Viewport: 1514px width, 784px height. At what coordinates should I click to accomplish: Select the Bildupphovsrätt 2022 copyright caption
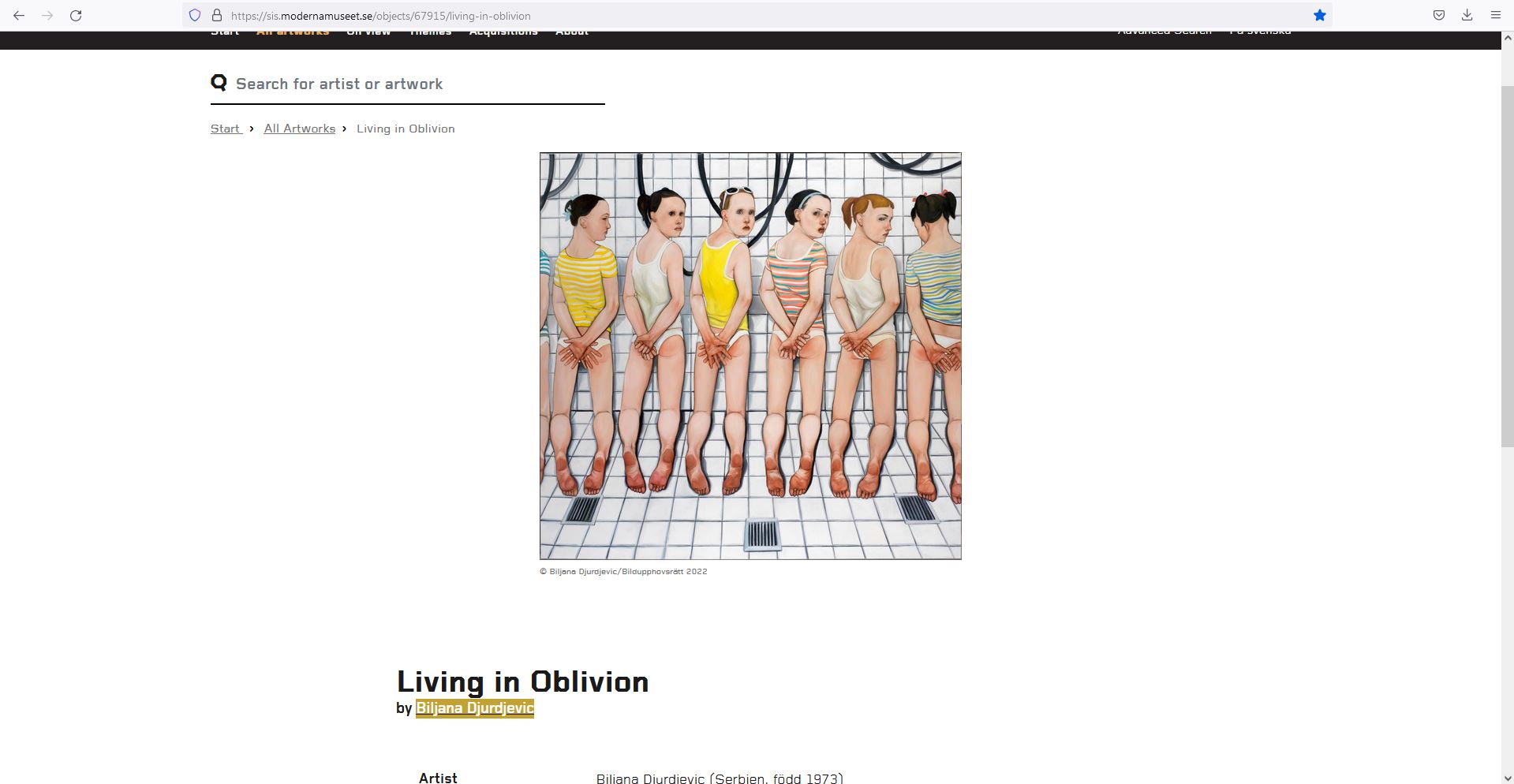(623, 572)
